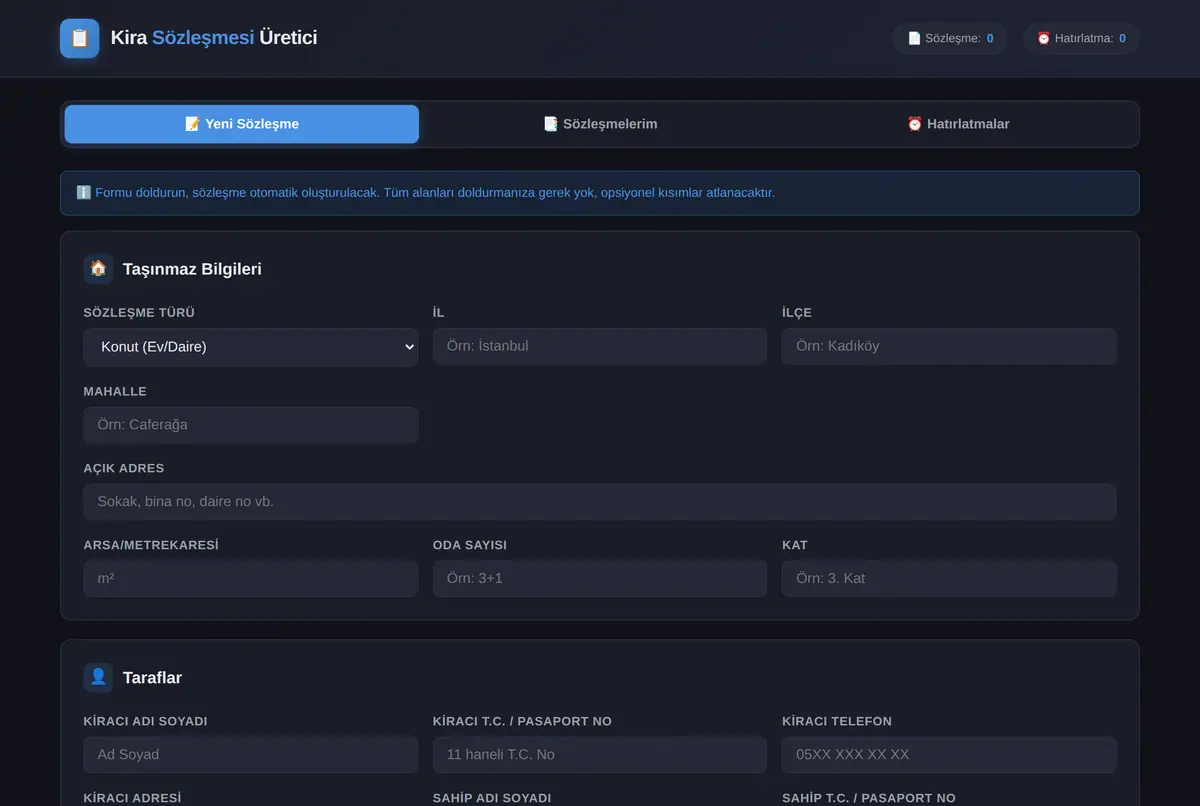Select the Kiracı Adı Soyadı field
Image resolution: width=1200 pixels, height=806 pixels.
tap(251, 754)
